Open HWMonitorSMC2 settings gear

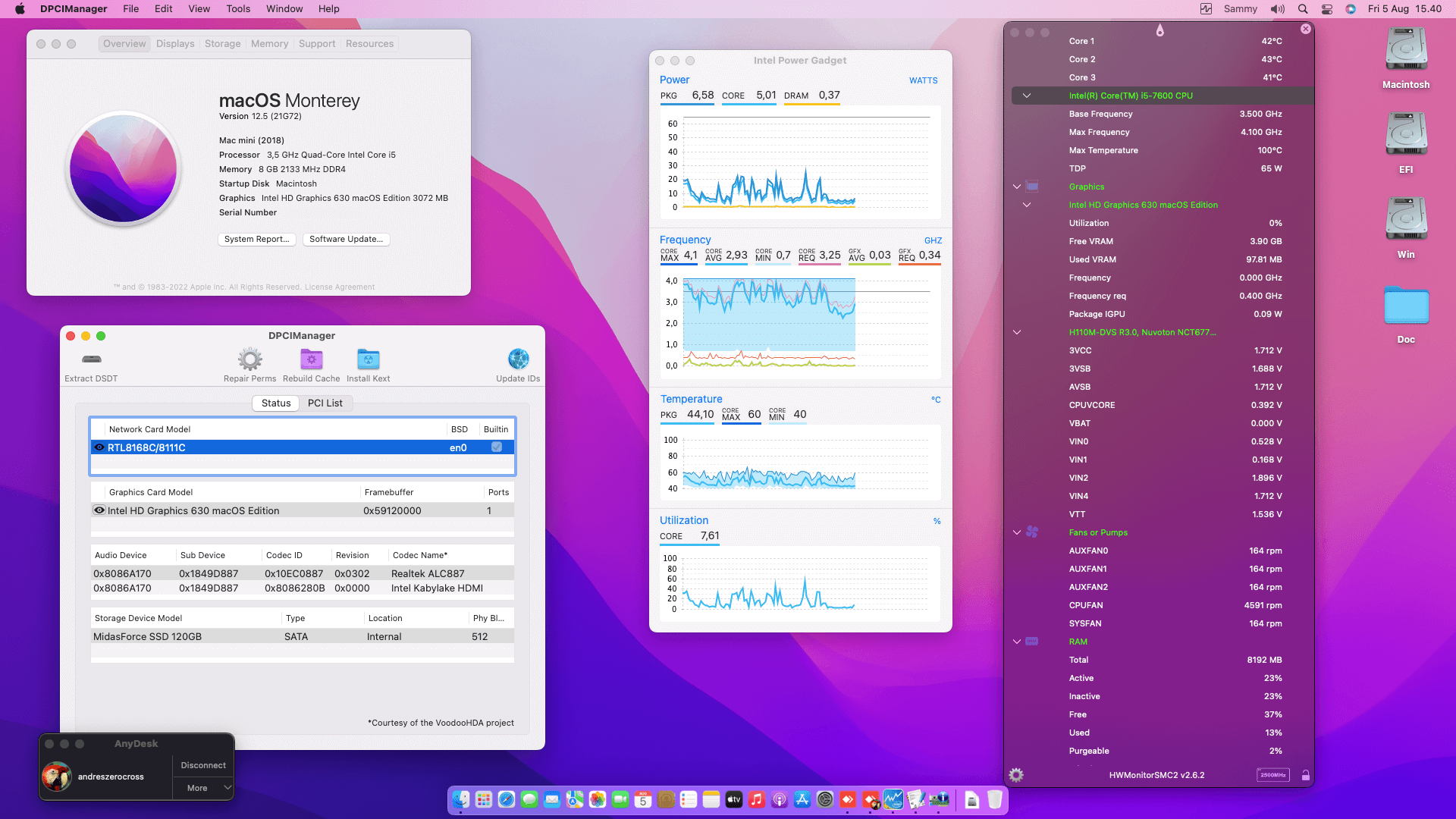pyautogui.click(x=1016, y=775)
